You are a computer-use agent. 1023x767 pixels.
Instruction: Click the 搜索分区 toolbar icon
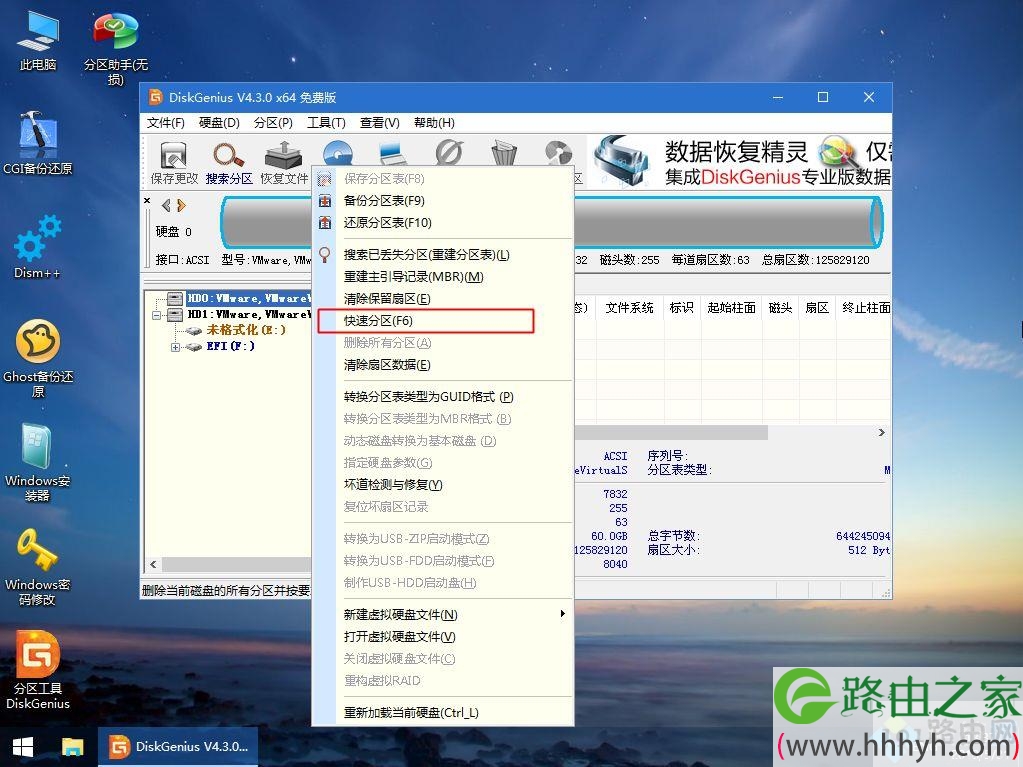[x=229, y=163]
